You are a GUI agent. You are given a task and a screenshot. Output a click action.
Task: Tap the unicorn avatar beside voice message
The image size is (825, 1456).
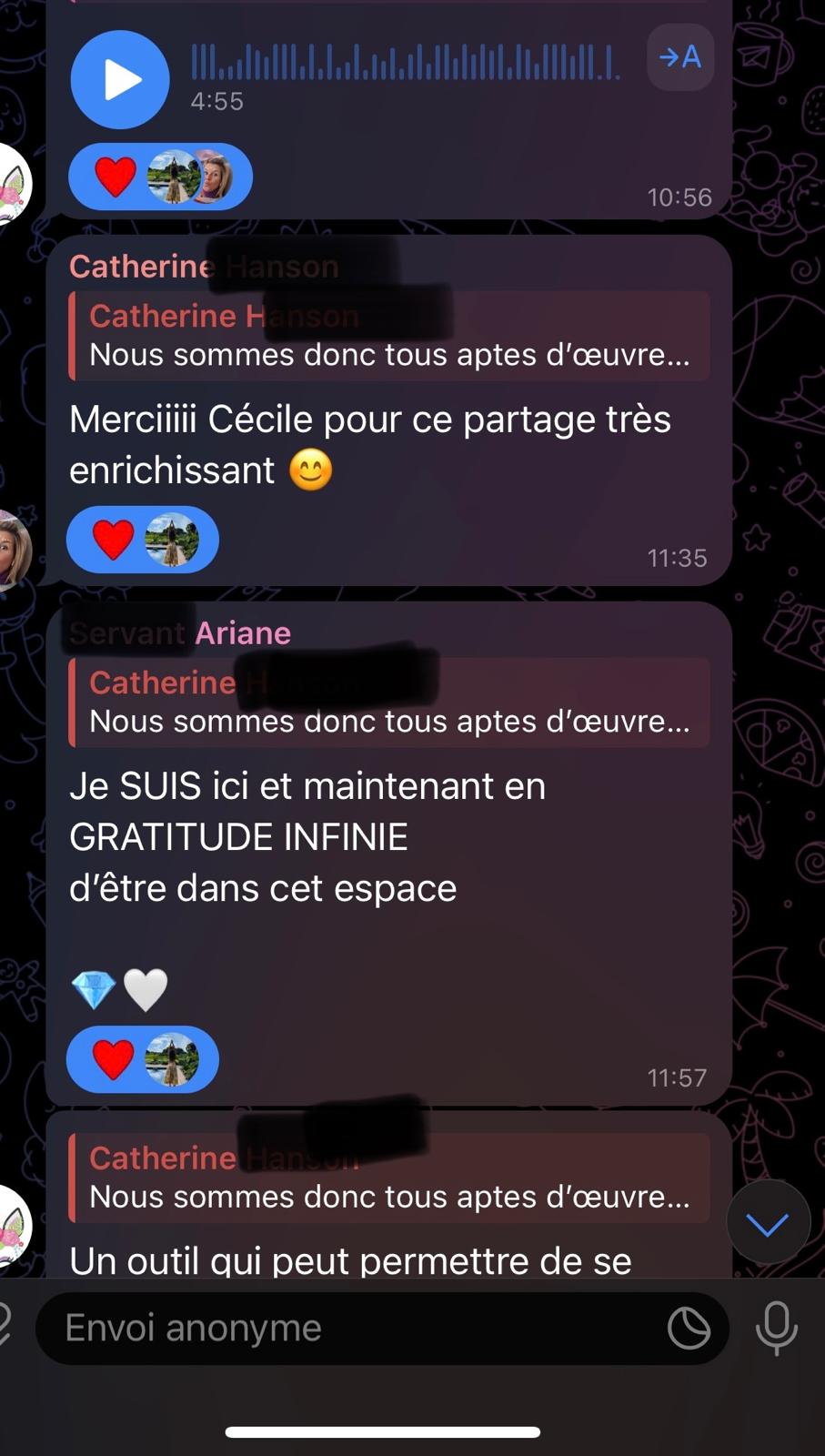click(13, 183)
